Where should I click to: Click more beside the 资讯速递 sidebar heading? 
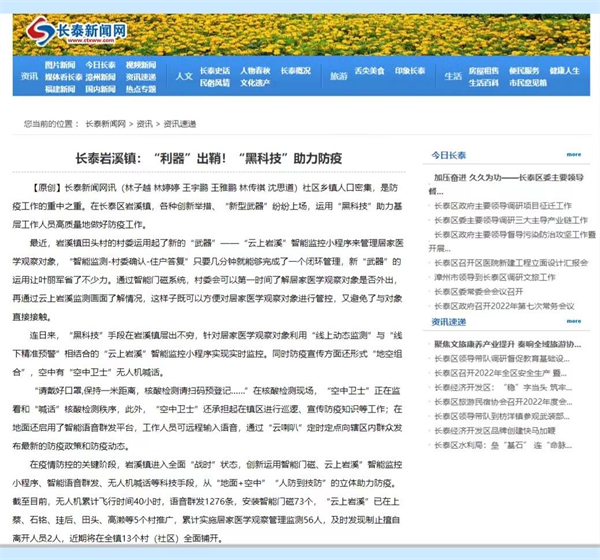tap(574, 321)
